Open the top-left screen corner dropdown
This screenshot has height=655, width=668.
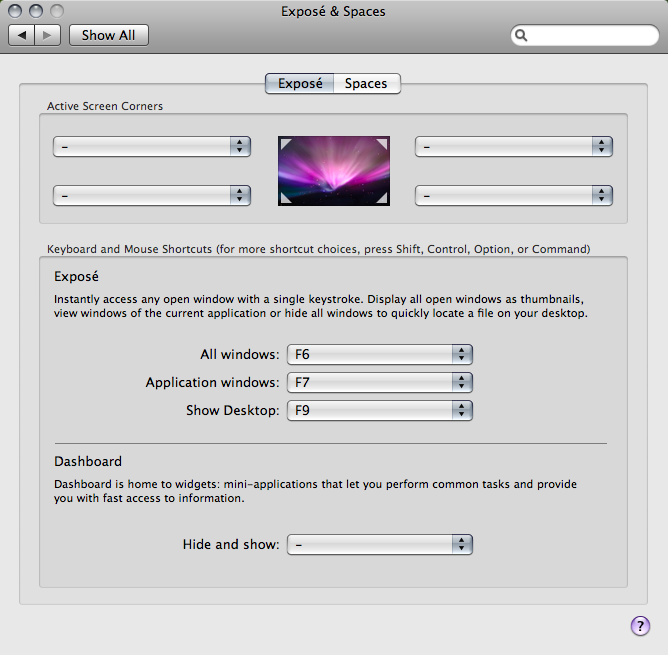(152, 147)
